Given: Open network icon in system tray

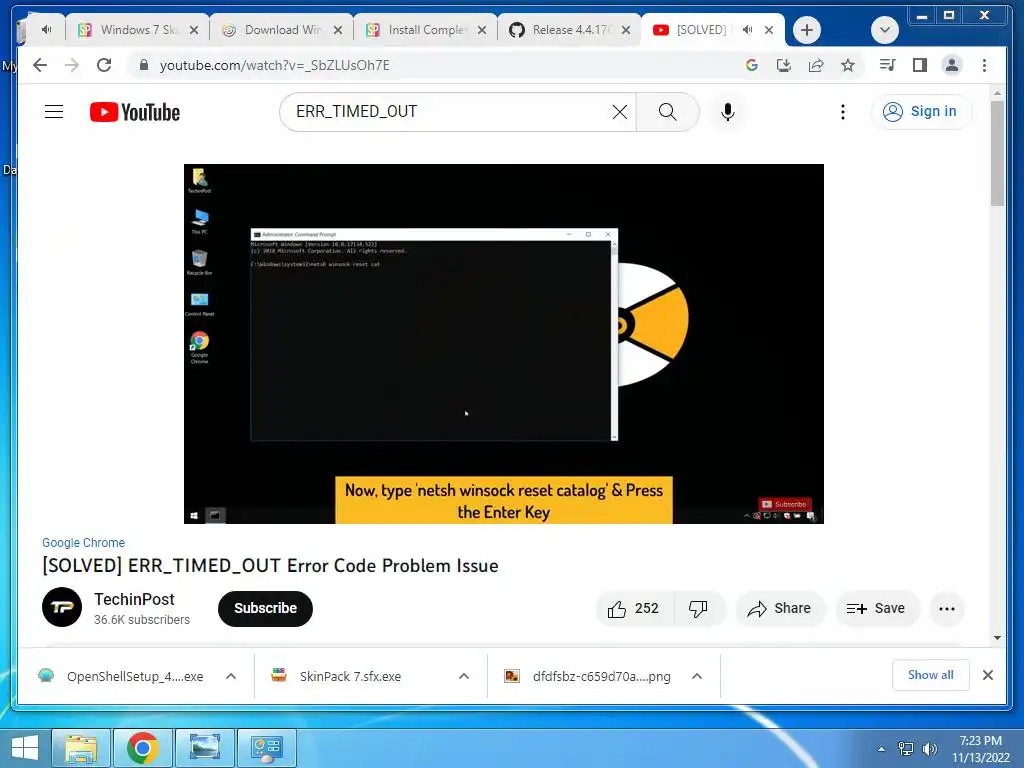Looking at the screenshot, I should click(906, 749).
